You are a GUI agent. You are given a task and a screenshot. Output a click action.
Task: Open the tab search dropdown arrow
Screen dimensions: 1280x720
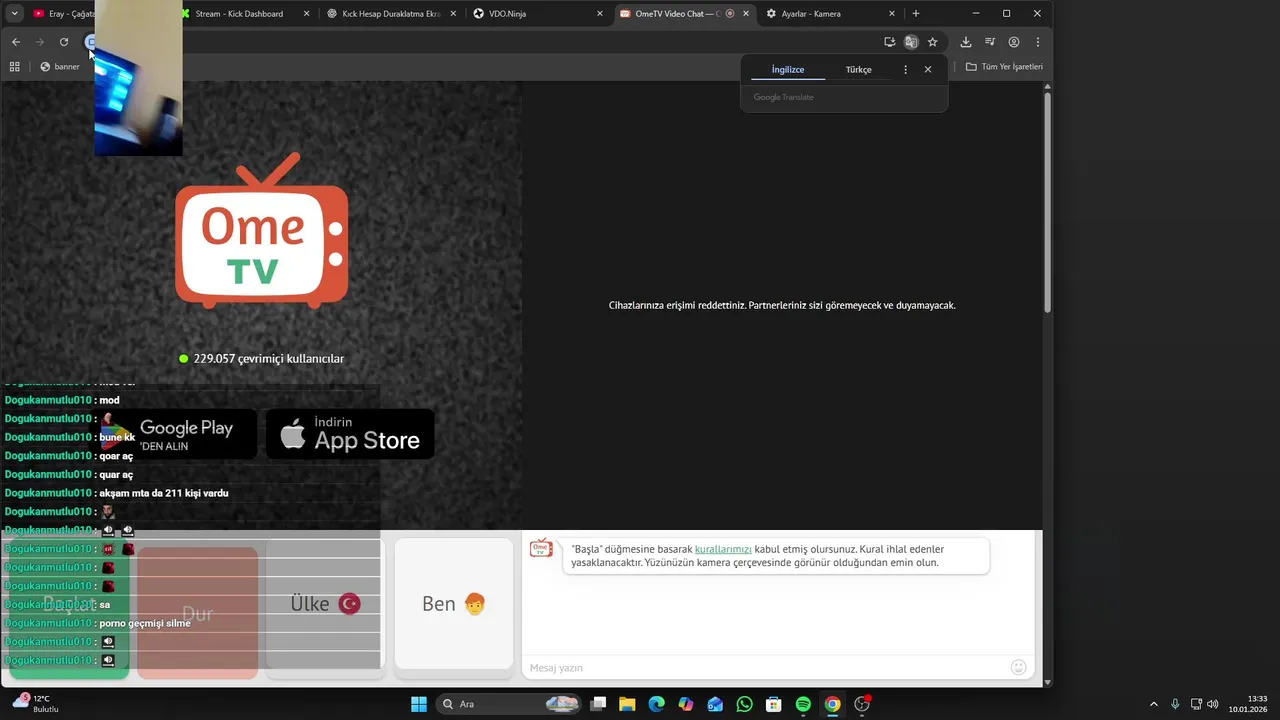(14, 14)
